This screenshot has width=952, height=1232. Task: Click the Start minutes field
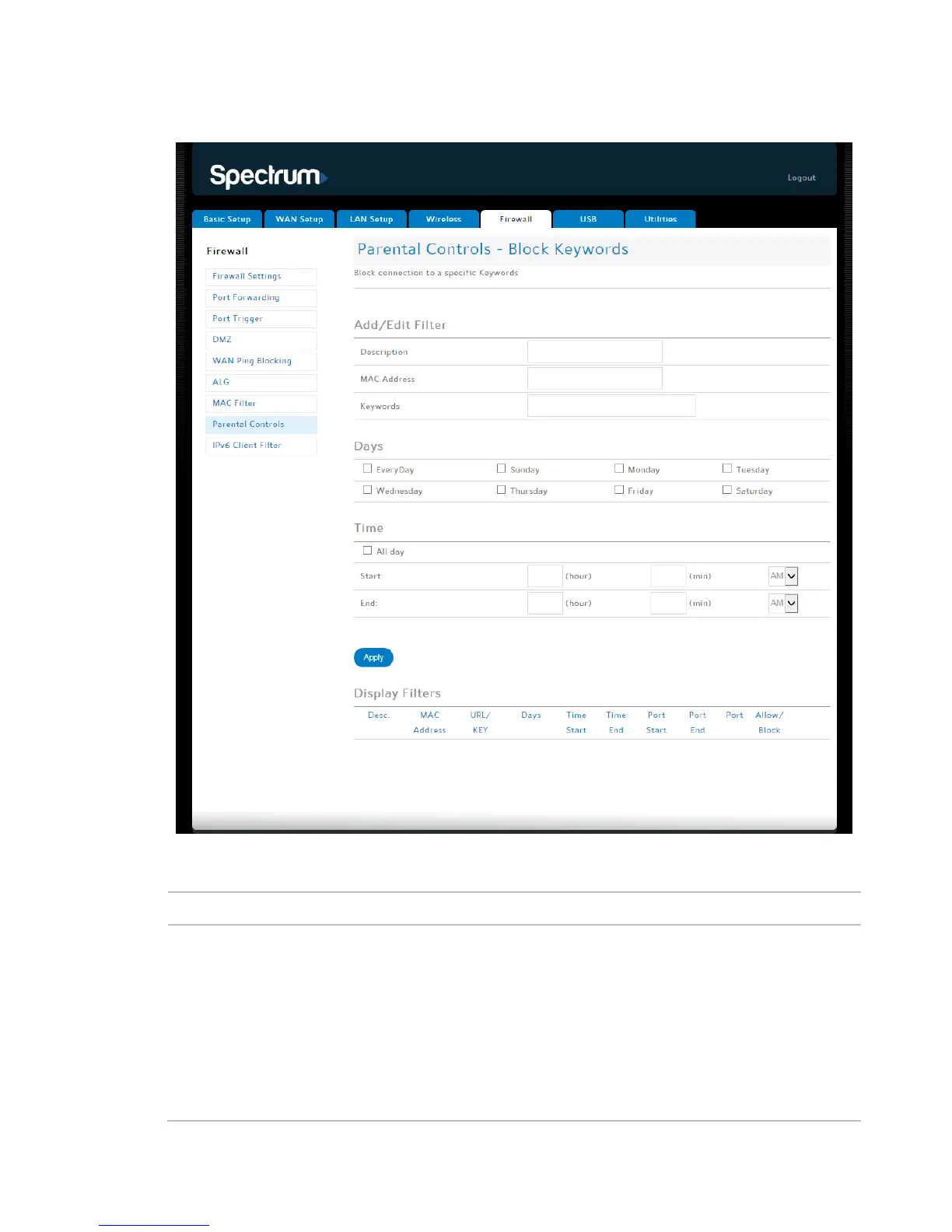(x=668, y=576)
